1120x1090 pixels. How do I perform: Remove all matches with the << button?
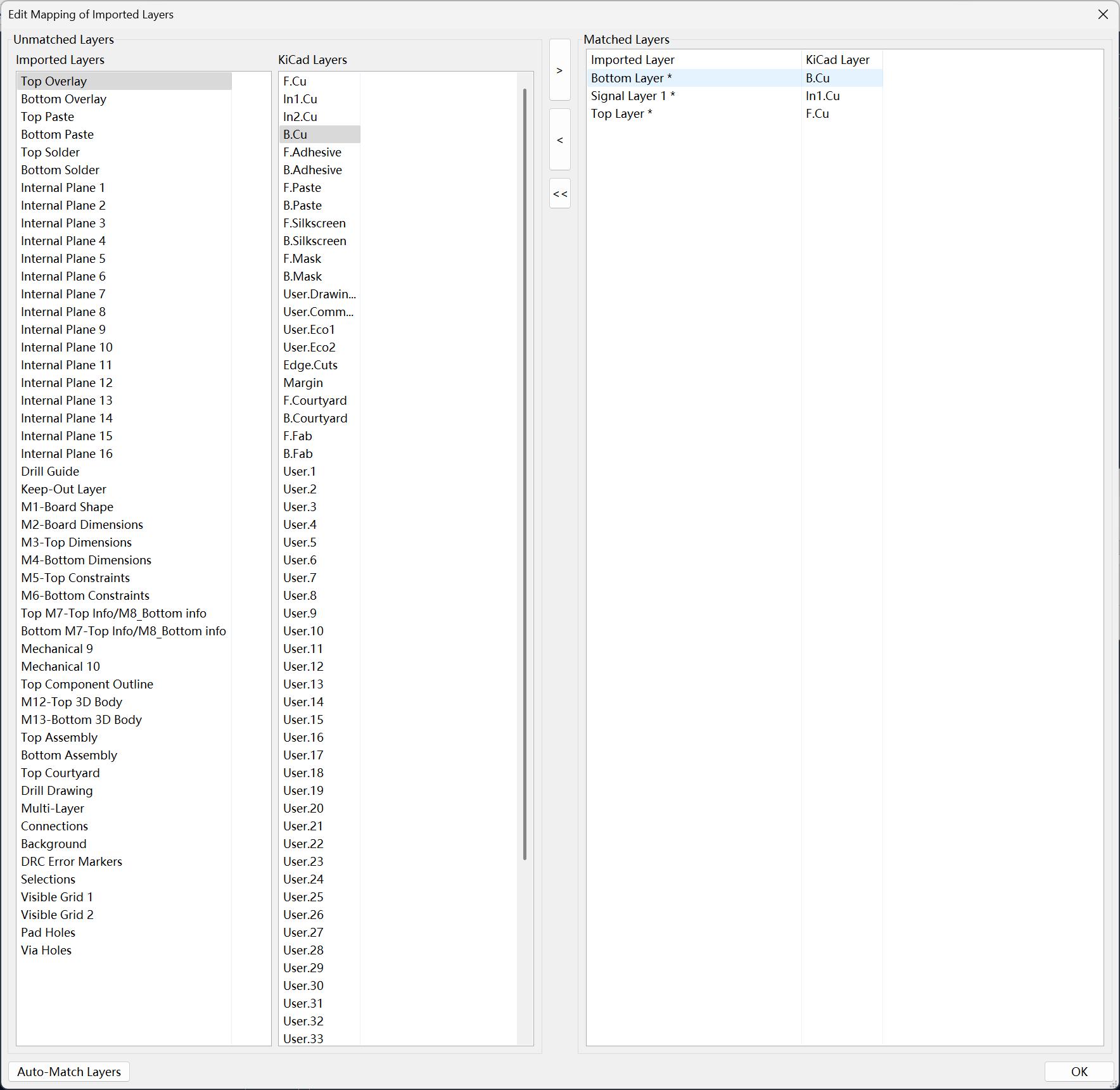(559, 194)
